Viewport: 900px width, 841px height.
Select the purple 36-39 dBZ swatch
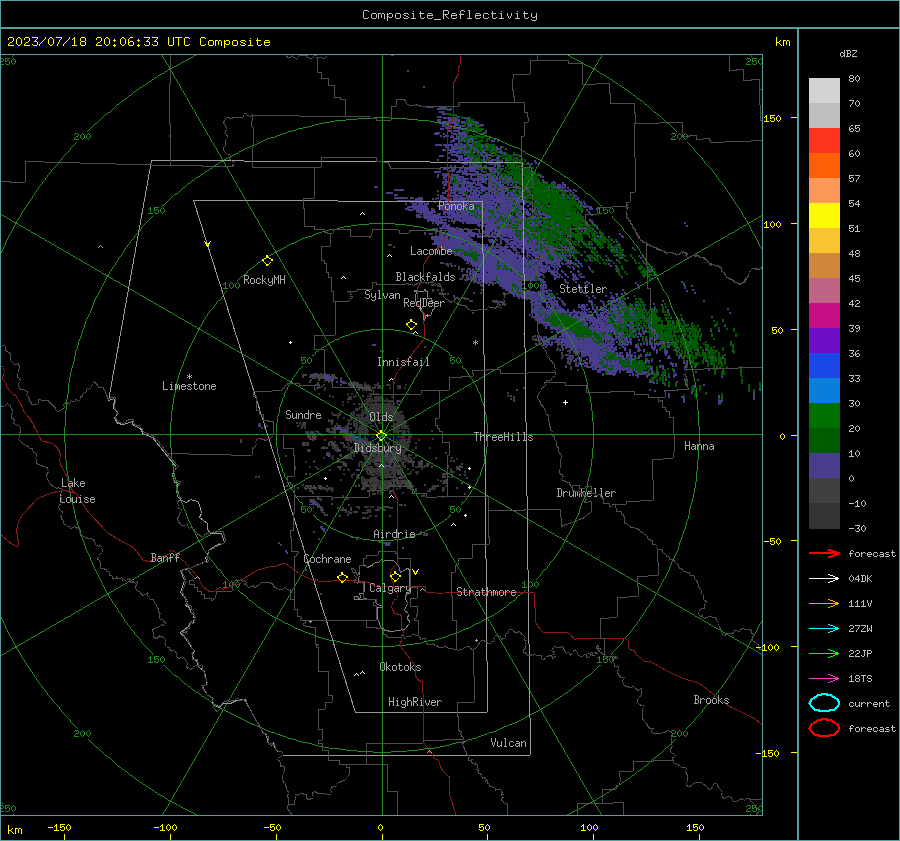824,340
